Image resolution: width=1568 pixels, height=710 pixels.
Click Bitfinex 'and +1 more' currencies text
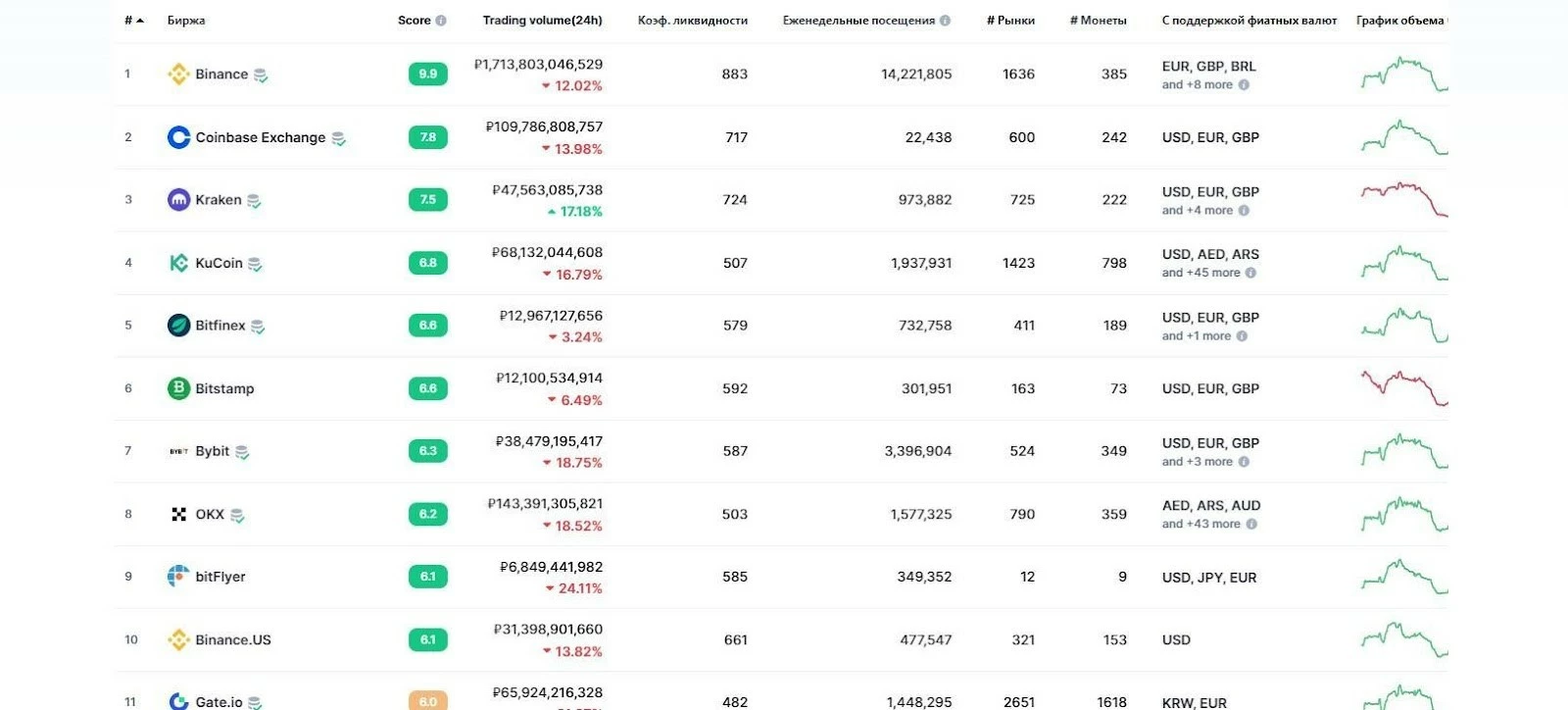point(1197,336)
